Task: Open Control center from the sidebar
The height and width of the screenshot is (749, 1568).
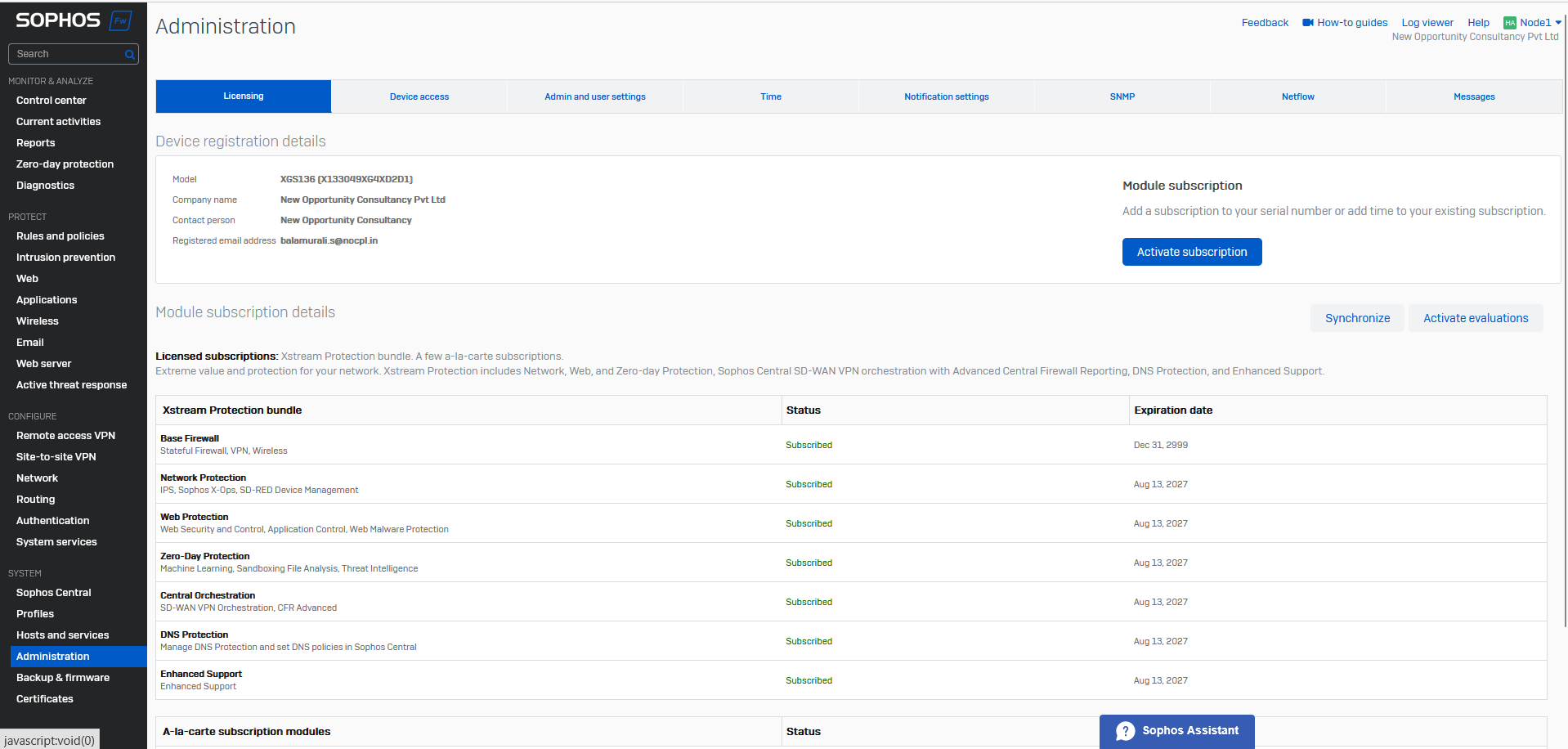Action: pyautogui.click(x=52, y=101)
